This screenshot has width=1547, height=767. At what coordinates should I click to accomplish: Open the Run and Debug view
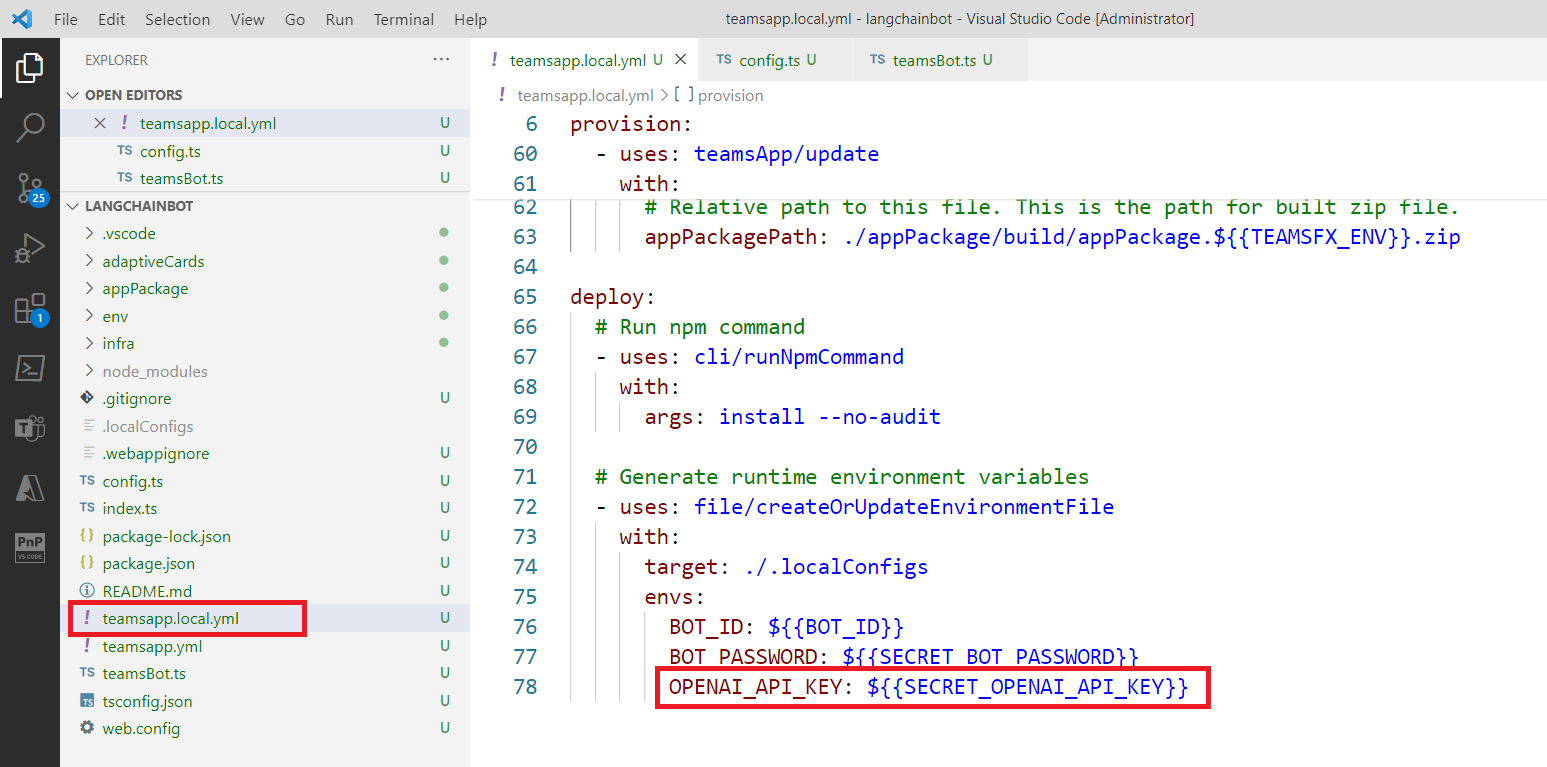[x=30, y=248]
